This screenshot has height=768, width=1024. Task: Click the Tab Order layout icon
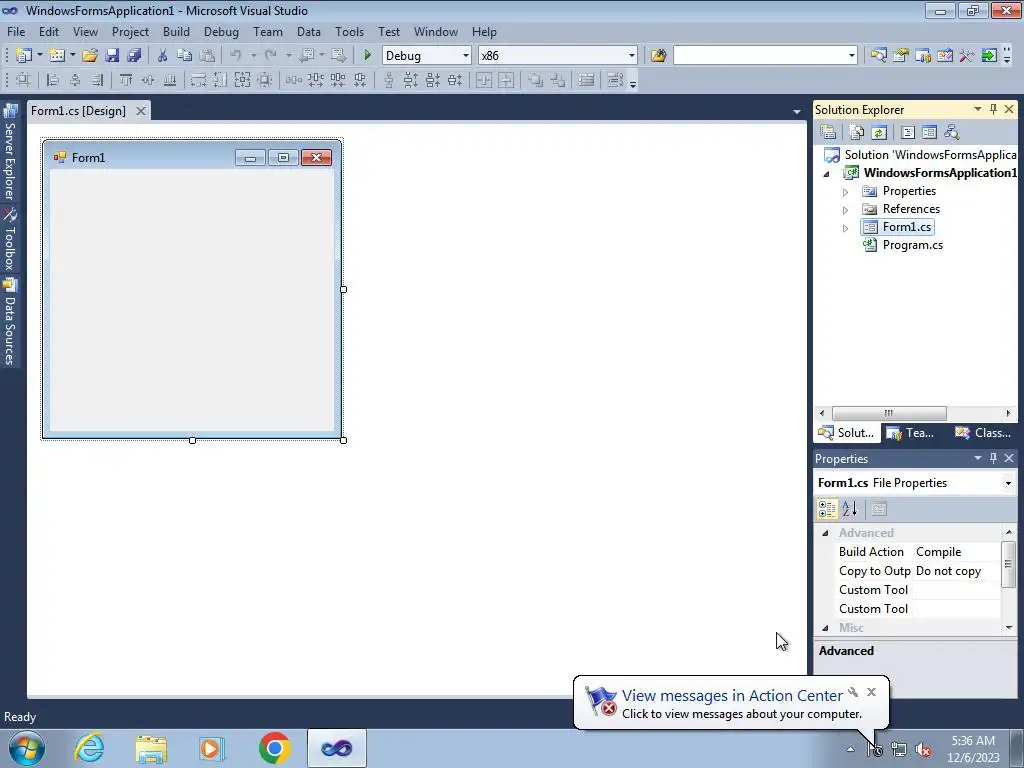coord(615,80)
